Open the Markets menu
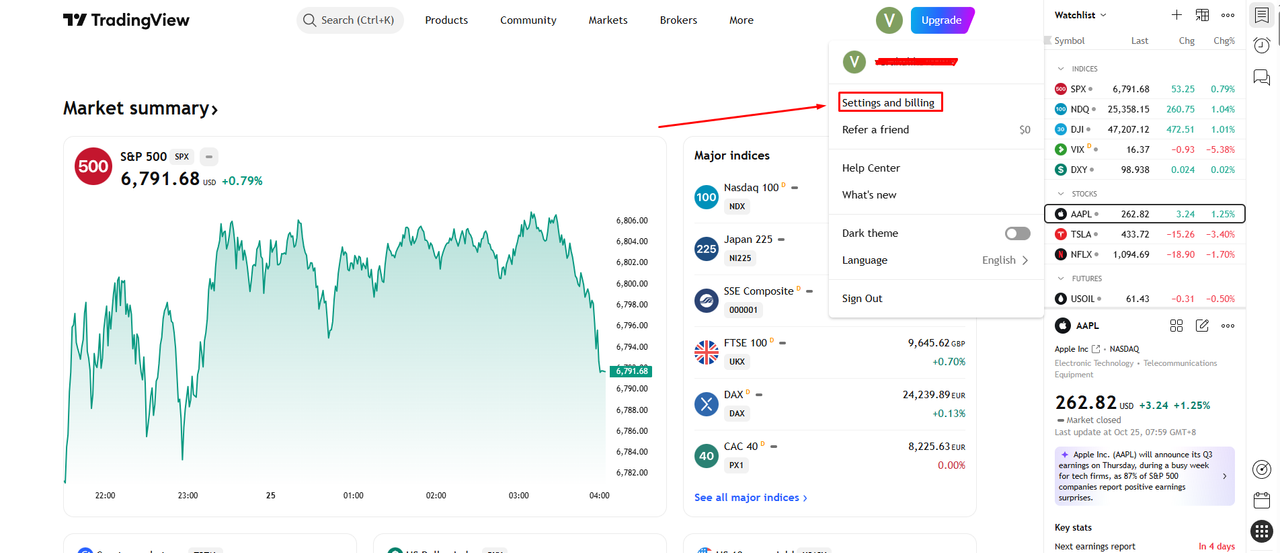 pos(608,20)
